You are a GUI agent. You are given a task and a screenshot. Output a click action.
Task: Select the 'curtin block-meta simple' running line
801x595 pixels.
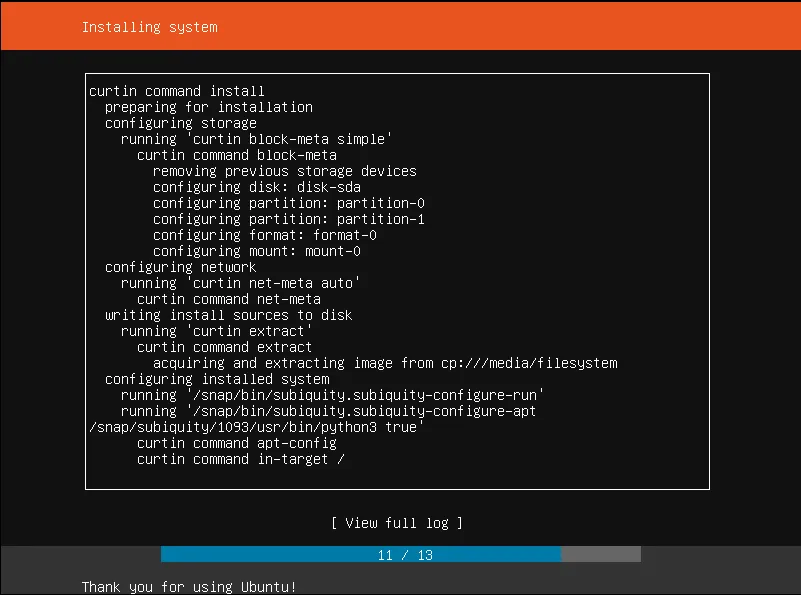coord(256,139)
